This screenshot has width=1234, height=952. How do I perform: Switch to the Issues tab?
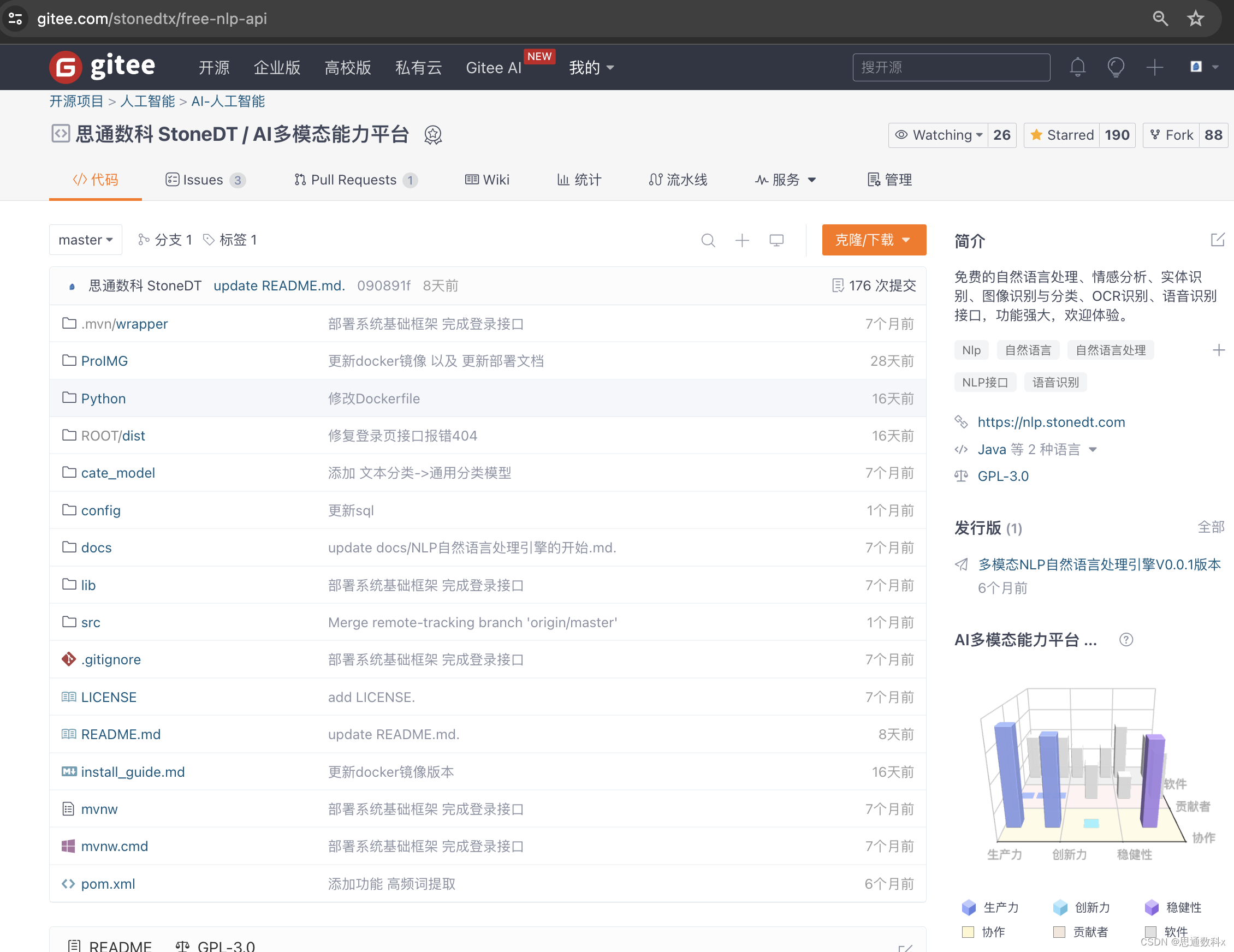204,180
